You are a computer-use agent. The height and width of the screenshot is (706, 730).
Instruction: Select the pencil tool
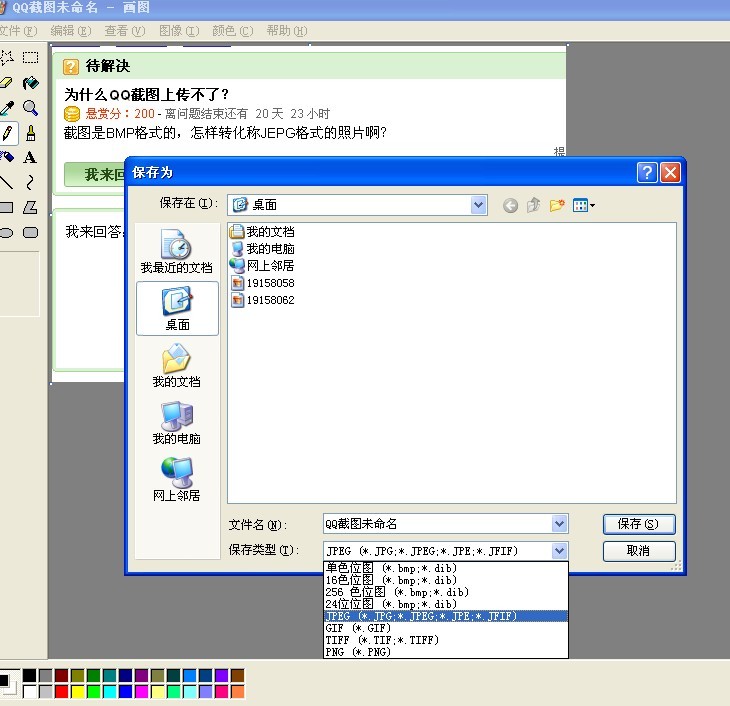pyautogui.click(x=7, y=133)
